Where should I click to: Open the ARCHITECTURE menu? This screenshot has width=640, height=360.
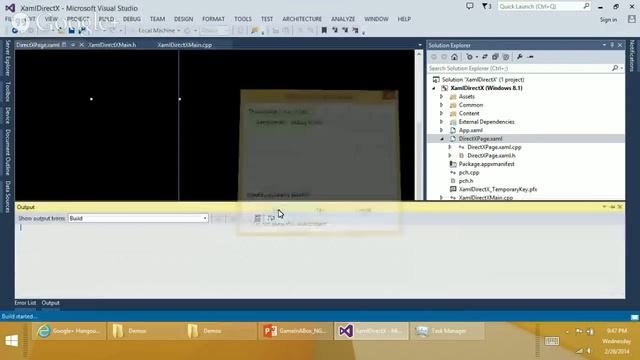[x=302, y=19]
